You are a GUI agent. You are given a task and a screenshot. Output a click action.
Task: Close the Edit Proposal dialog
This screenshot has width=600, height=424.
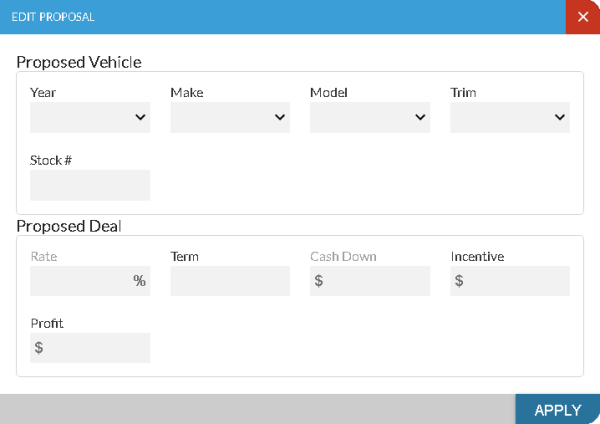click(x=582, y=17)
